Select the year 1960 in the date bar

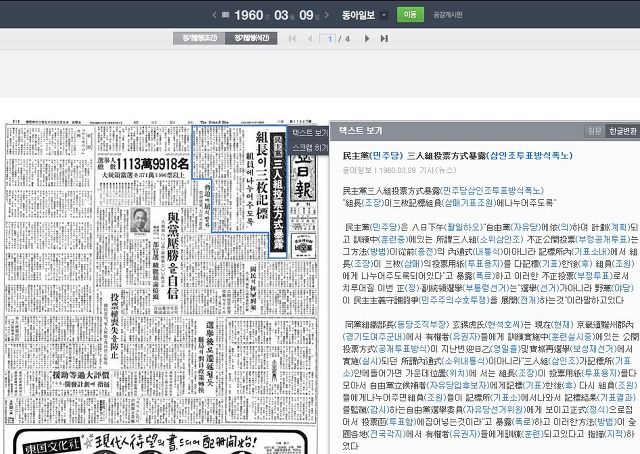coord(249,15)
